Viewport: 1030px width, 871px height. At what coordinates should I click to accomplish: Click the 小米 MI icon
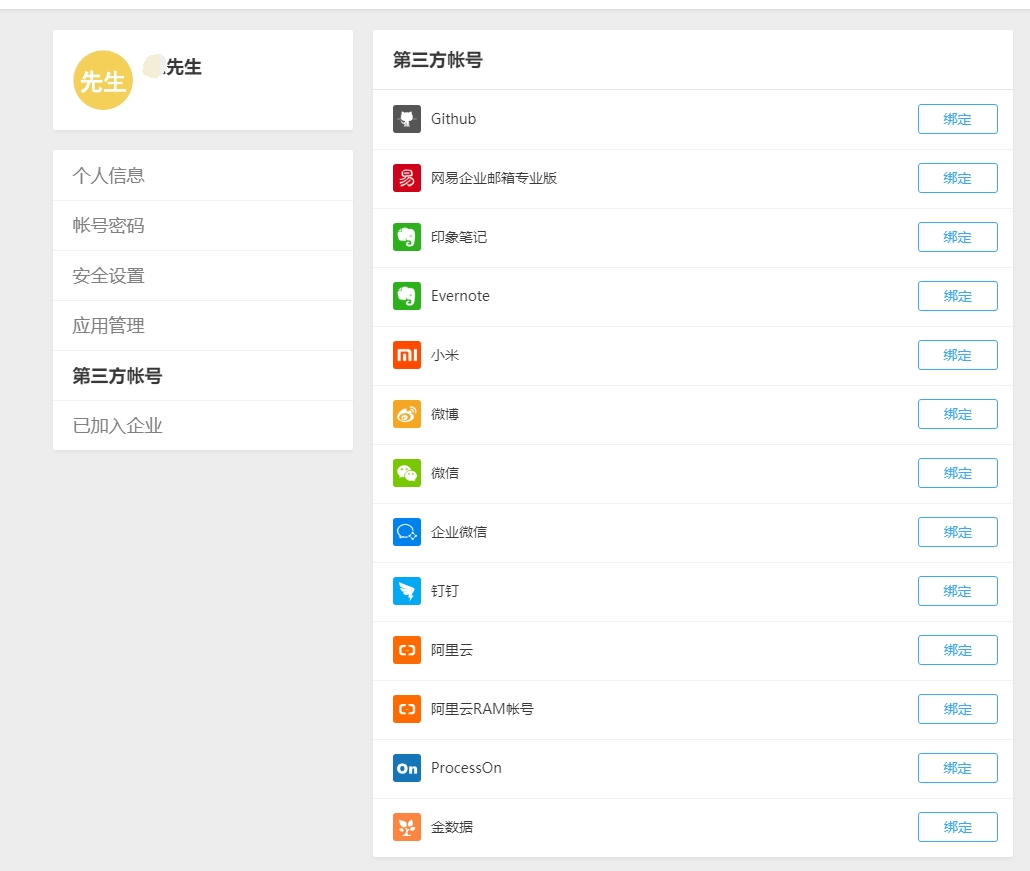407,355
